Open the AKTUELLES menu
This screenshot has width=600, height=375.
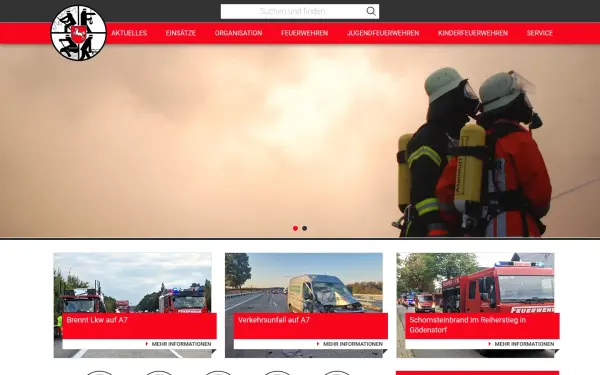[x=129, y=33]
